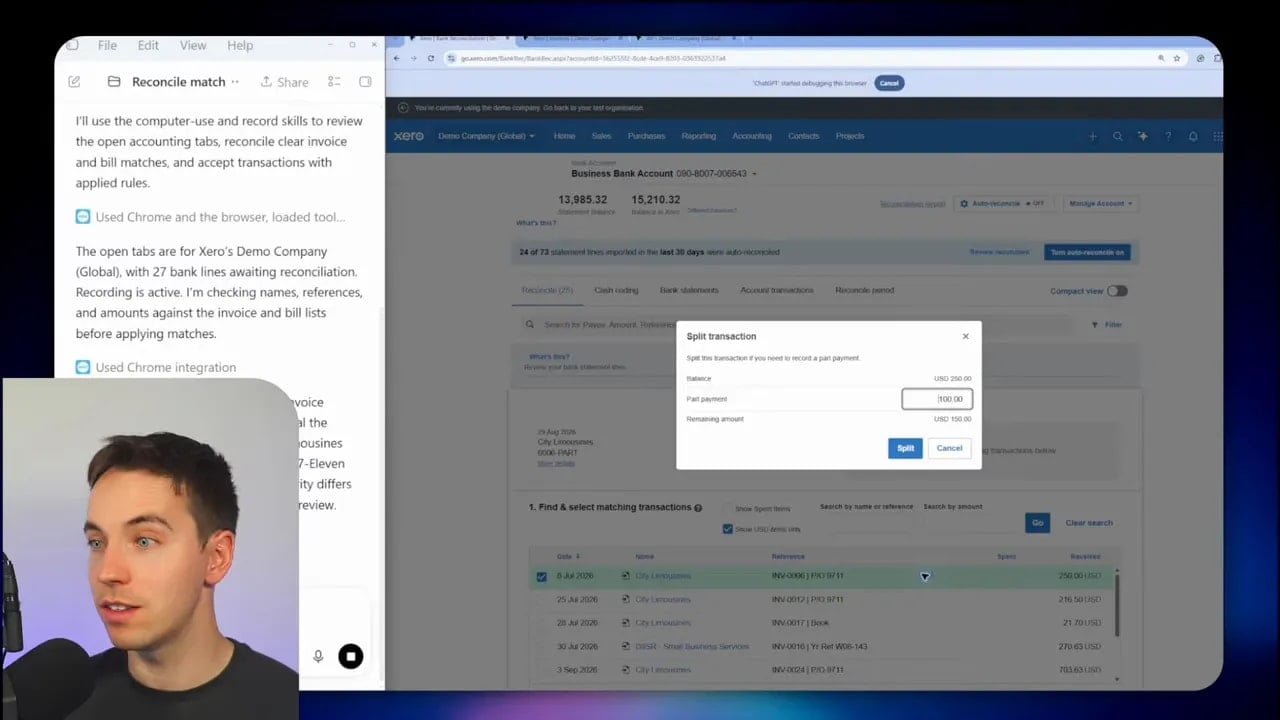Uncheck the 8 Jul 2026 INV-0006 row checkbox

[542, 576]
